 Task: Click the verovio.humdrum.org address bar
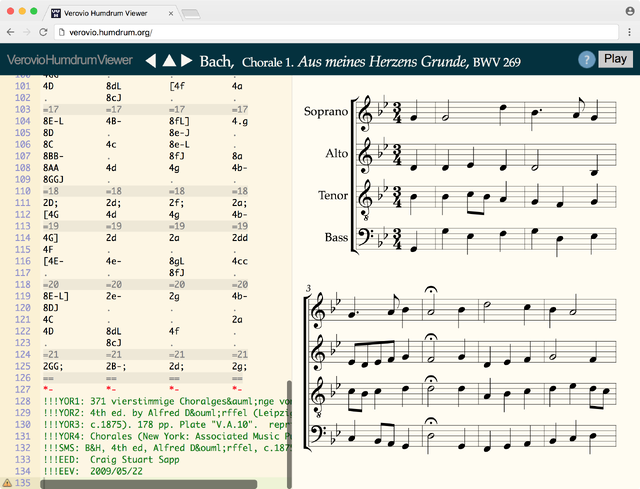(300, 33)
